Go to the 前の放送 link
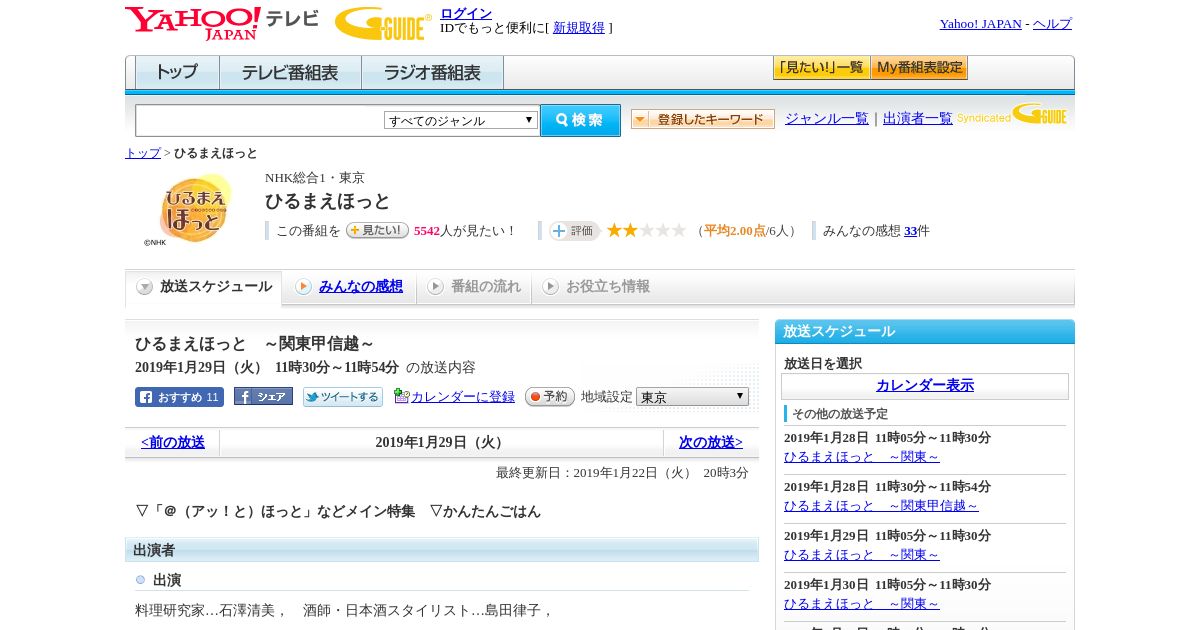 click(x=173, y=443)
